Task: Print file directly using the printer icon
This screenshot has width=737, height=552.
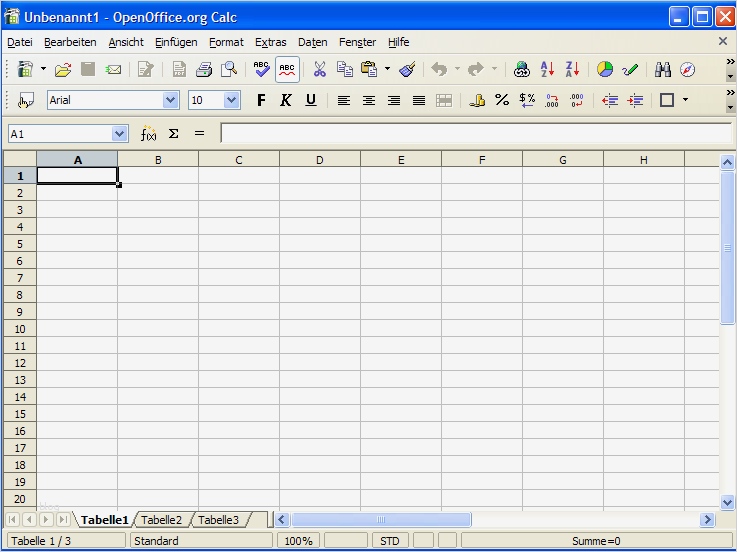Action: [204, 70]
